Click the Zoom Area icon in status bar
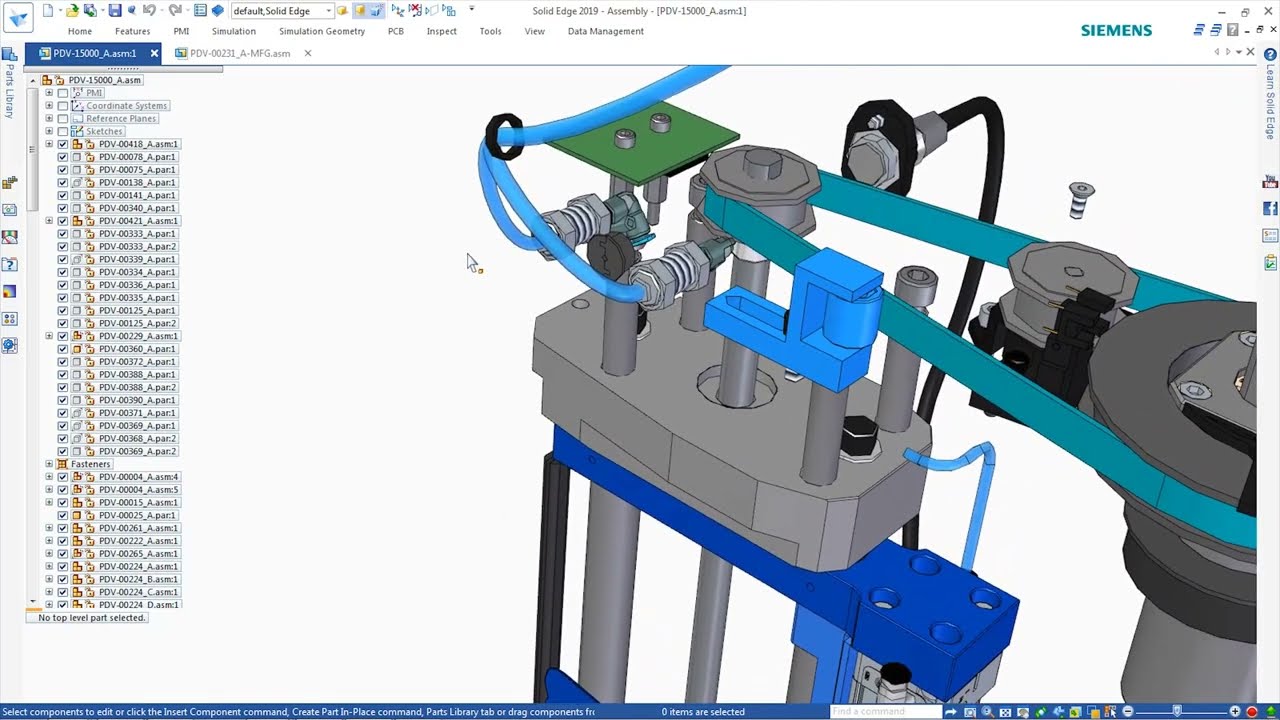Screen dimensions: 1280x720 (x=970, y=712)
